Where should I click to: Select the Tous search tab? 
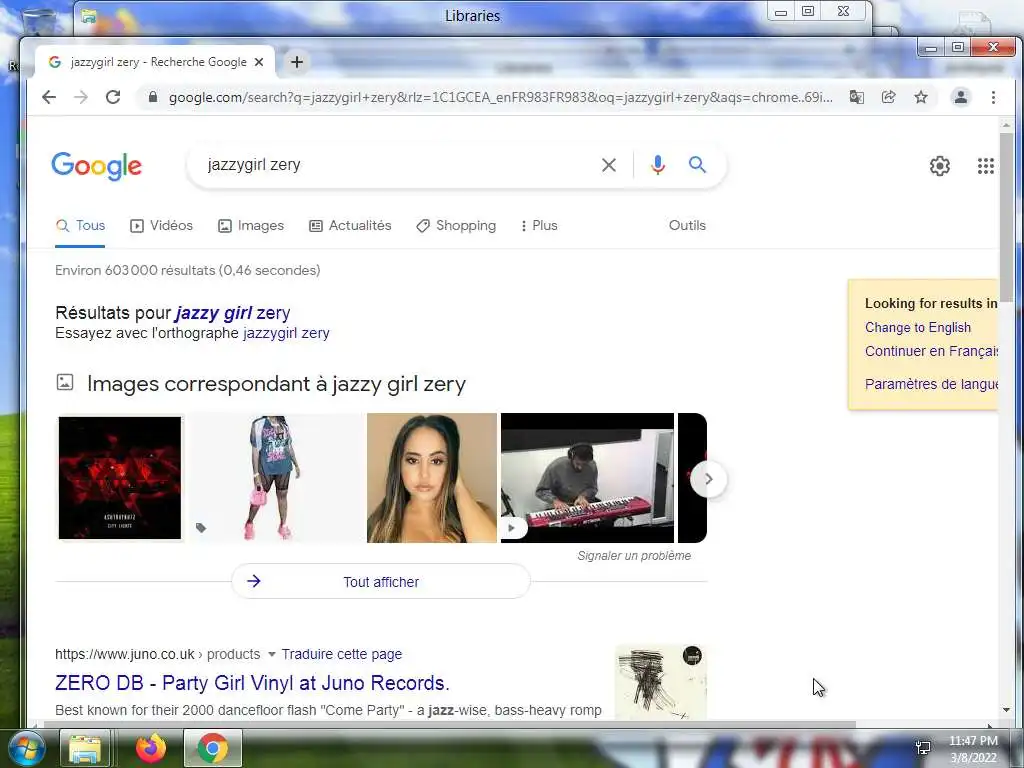pos(80,226)
